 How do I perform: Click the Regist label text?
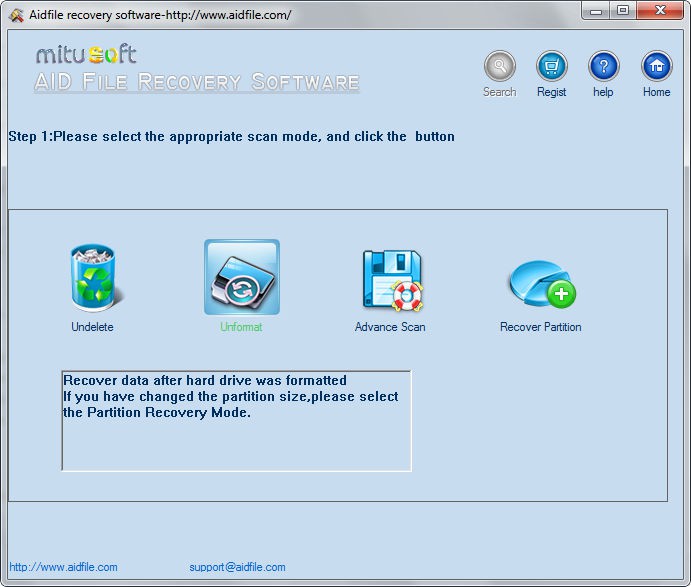551,92
